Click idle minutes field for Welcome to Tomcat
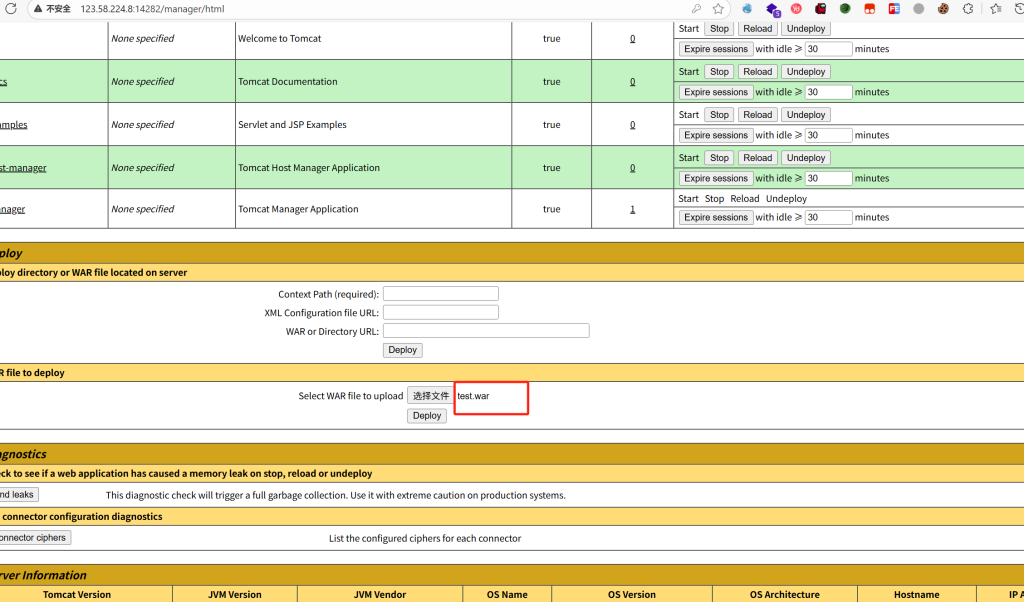 tap(828, 49)
